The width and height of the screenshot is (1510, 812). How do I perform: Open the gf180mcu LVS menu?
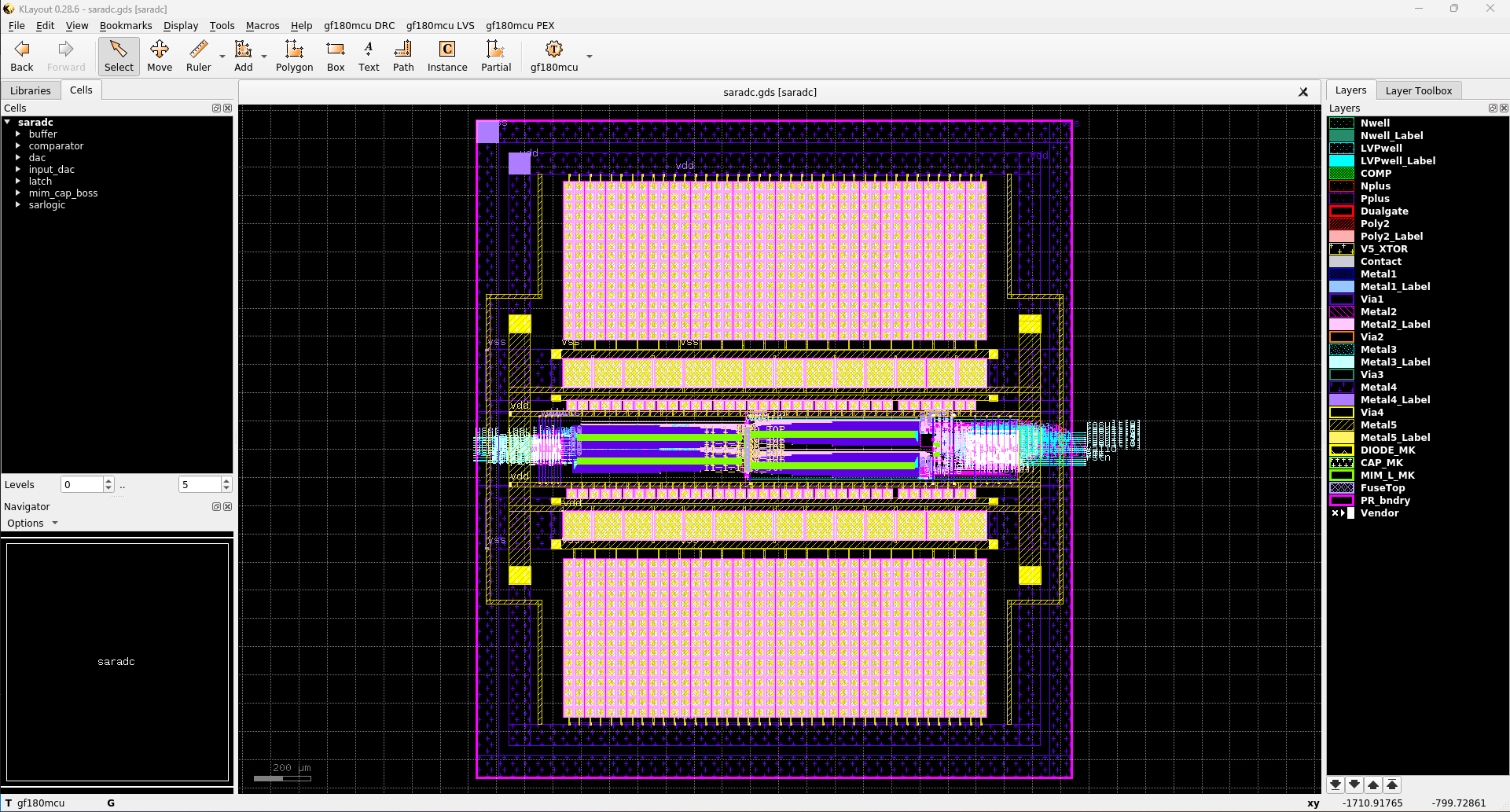[x=440, y=25]
